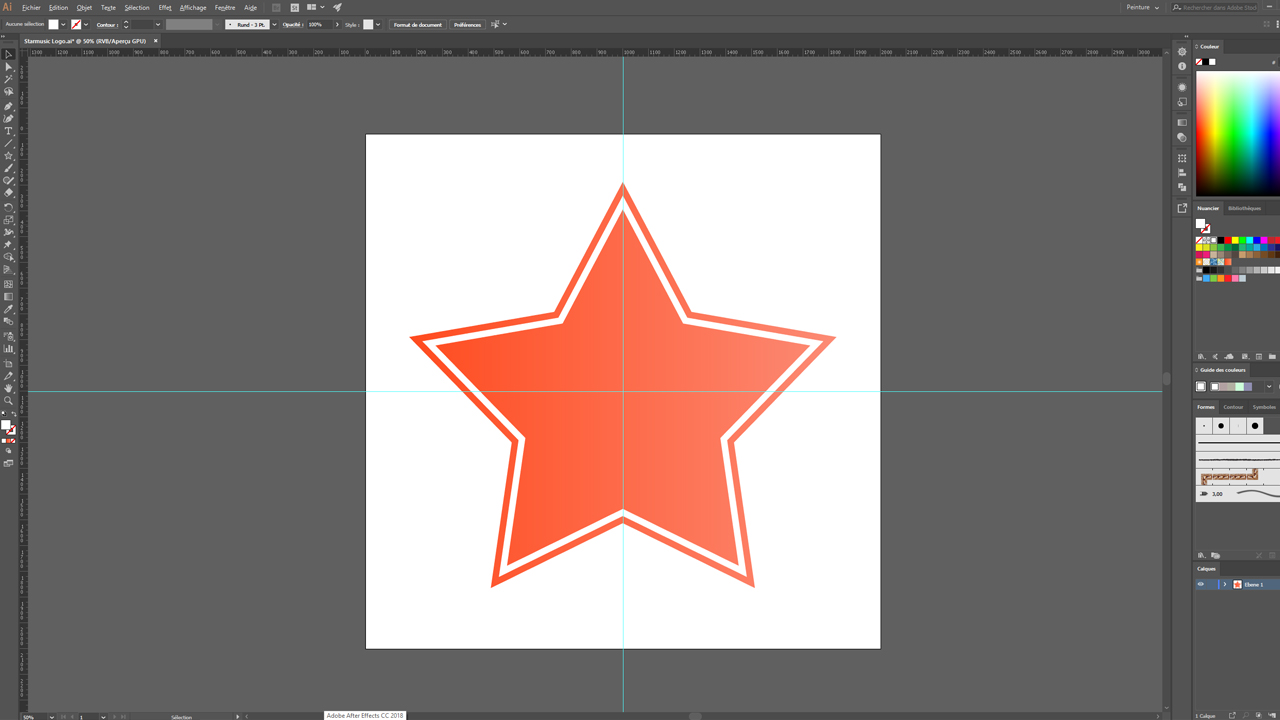
Task: Select the Hand tool
Action: tap(9, 388)
